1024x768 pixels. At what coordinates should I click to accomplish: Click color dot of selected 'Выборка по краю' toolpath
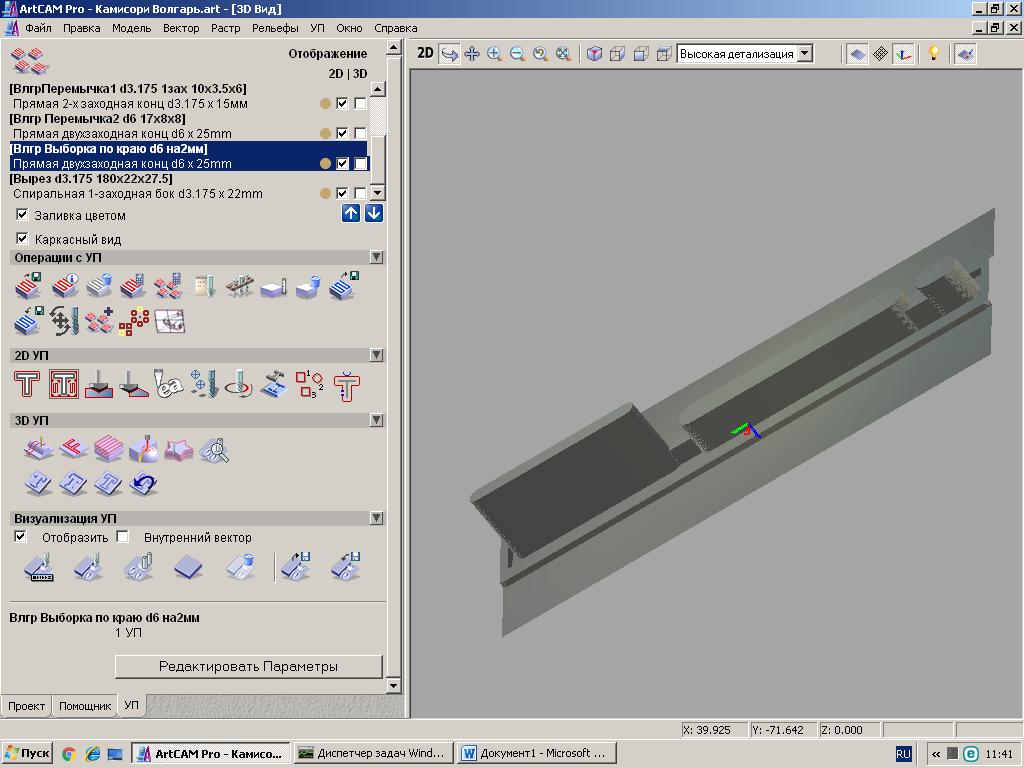tap(325, 164)
